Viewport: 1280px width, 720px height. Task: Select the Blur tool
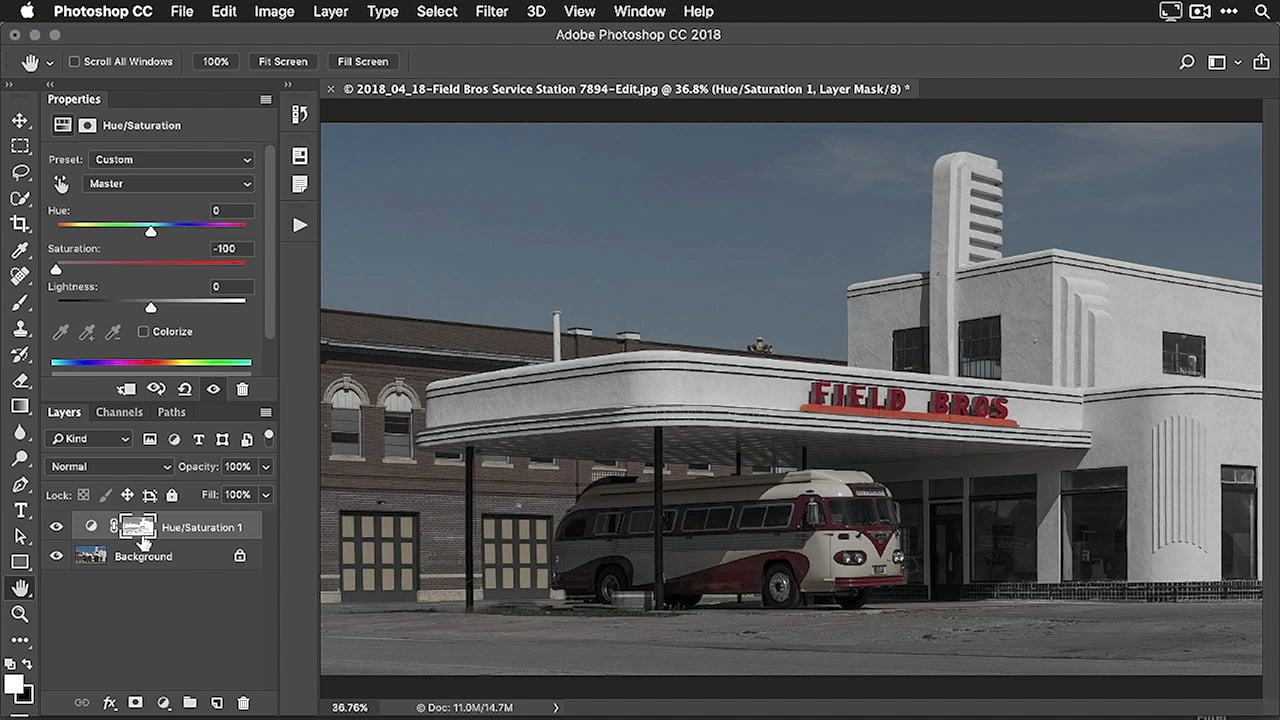point(20,432)
